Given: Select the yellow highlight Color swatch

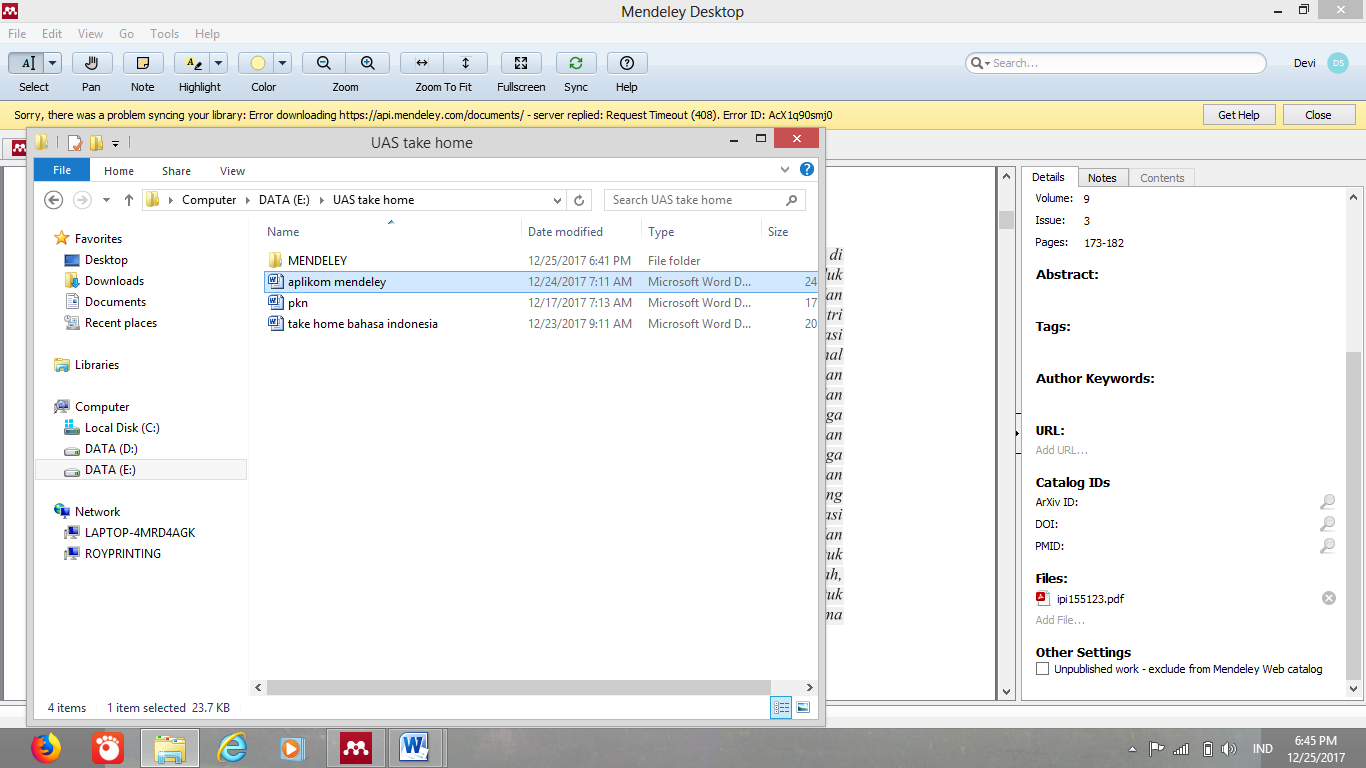Looking at the screenshot, I should [x=257, y=63].
